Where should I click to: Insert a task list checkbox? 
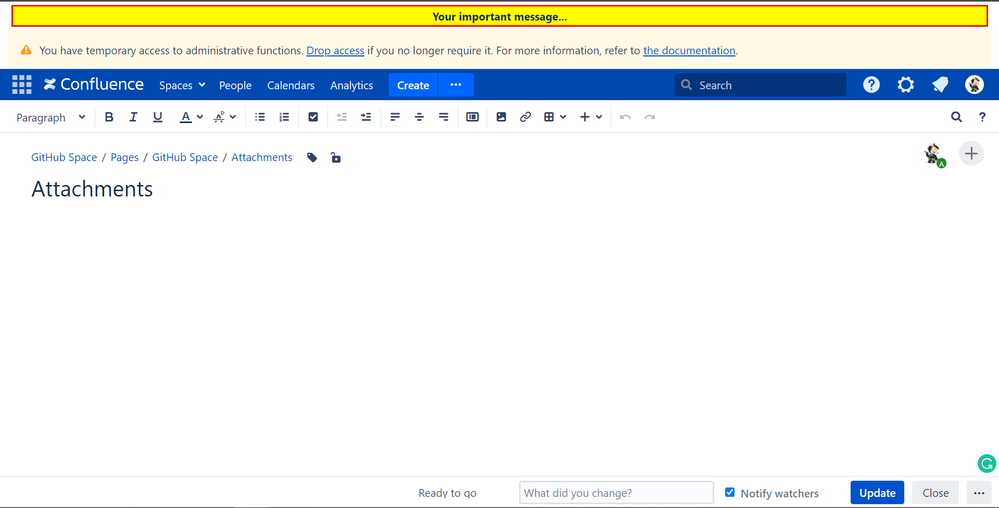313,117
